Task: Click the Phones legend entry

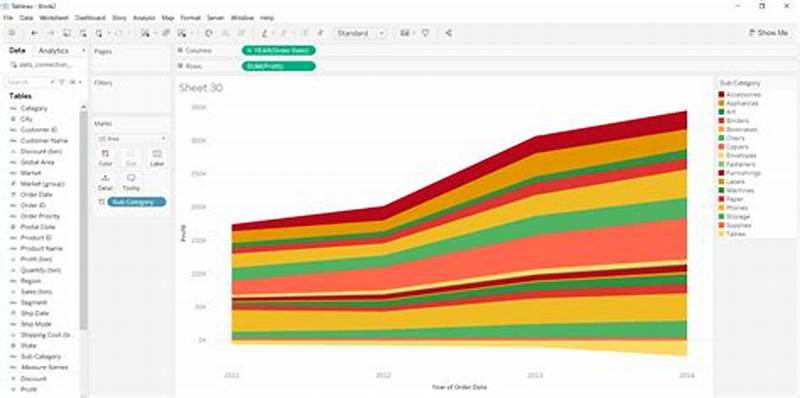Action: (x=736, y=208)
